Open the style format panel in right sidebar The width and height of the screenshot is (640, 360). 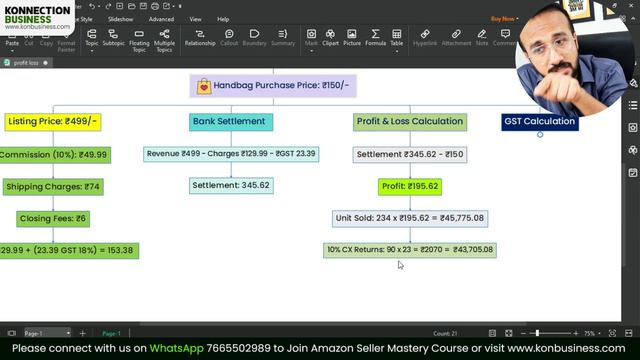(x=633, y=83)
